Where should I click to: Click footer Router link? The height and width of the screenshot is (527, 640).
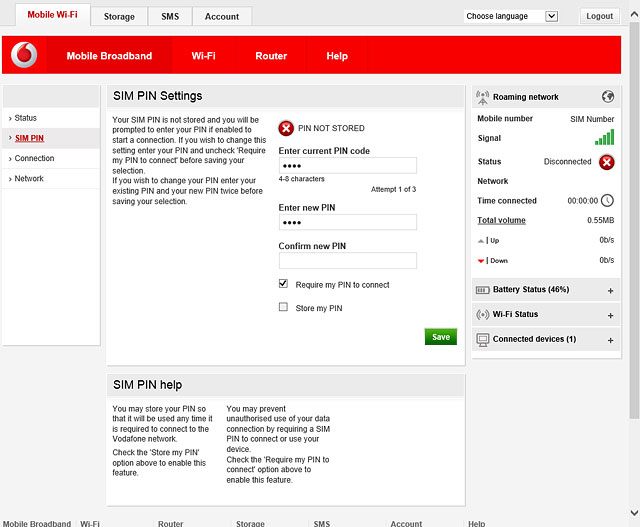[171, 523]
